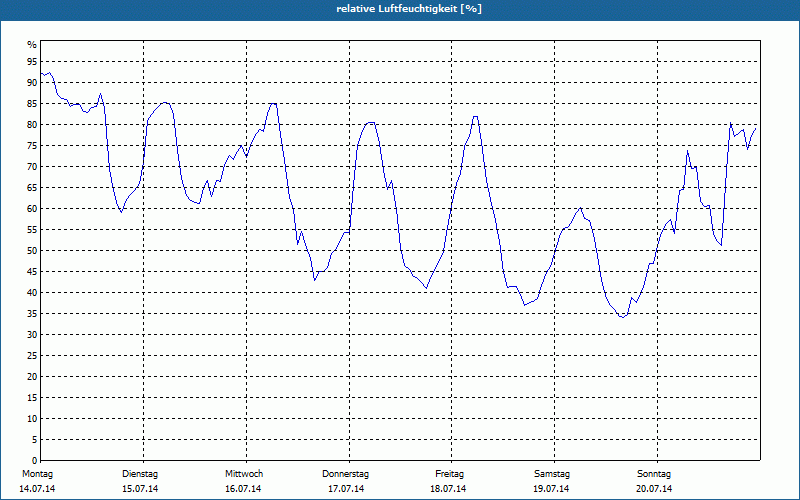Click the 60 value on the y-axis
800x500 pixels.
[x=32, y=209]
